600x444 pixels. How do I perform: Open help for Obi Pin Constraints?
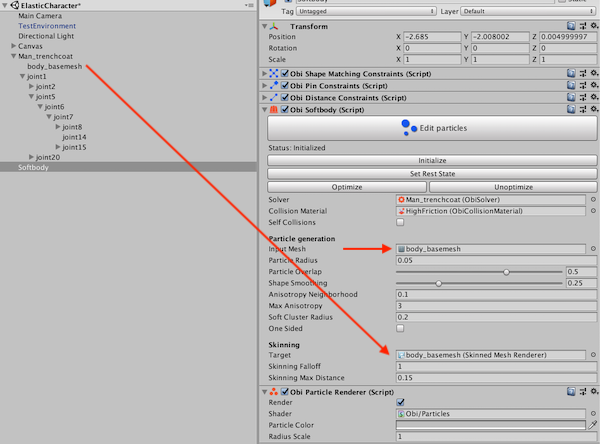click(571, 85)
